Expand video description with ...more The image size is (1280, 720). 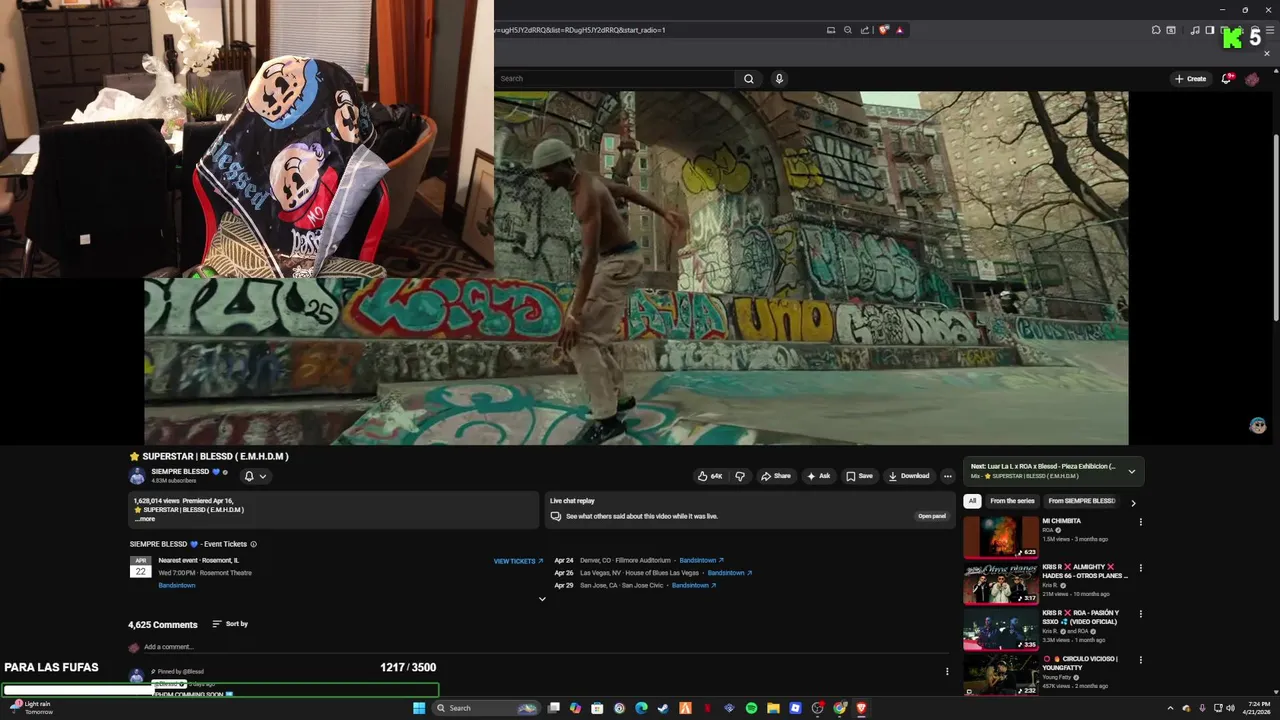click(x=146, y=519)
